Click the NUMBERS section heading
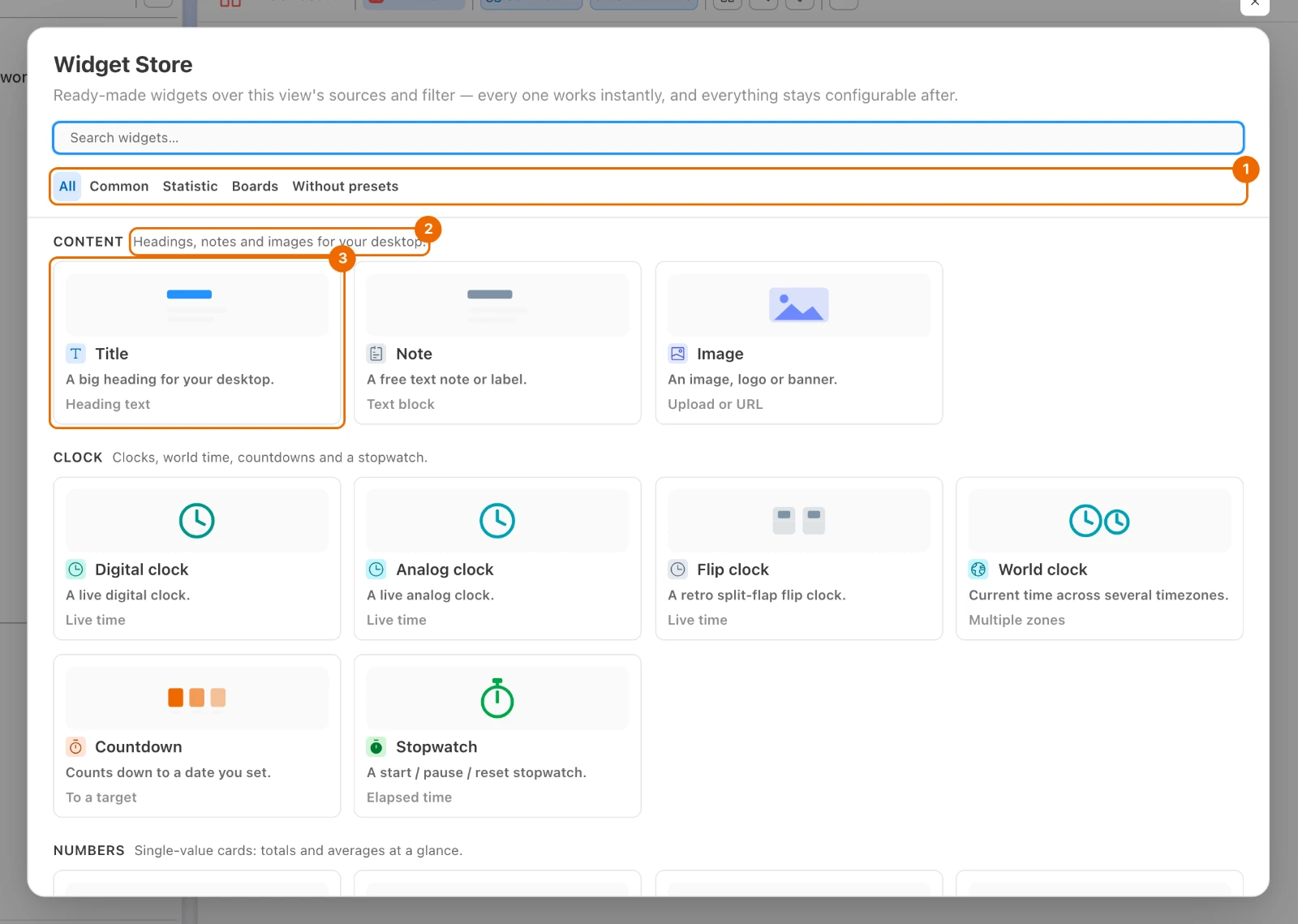The image size is (1298, 924). 89,850
